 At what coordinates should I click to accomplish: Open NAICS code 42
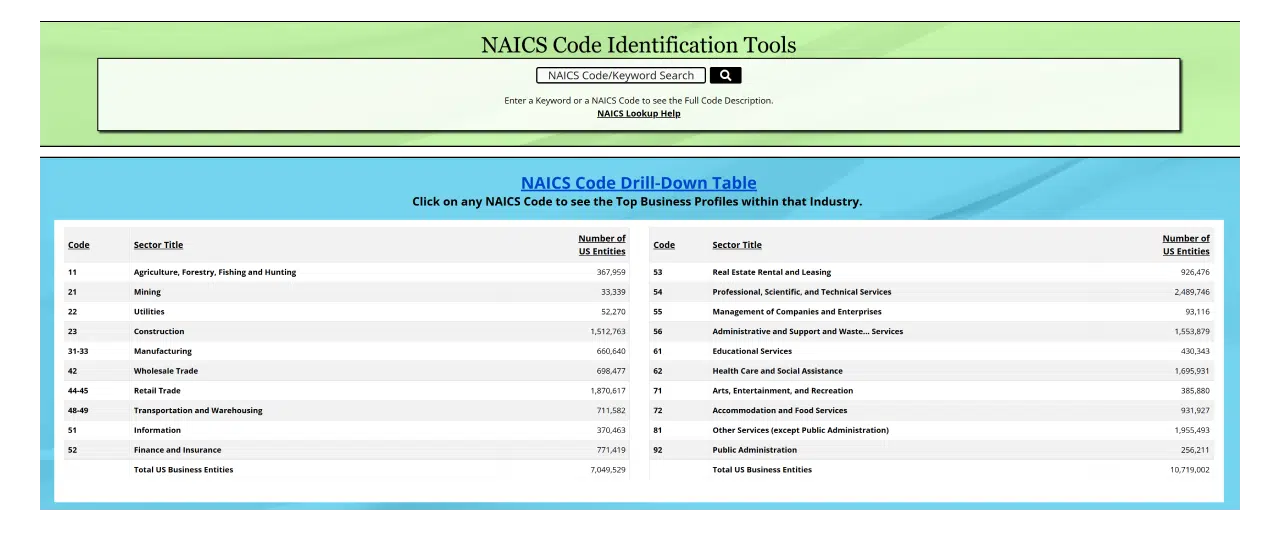(x=73, y=371)
